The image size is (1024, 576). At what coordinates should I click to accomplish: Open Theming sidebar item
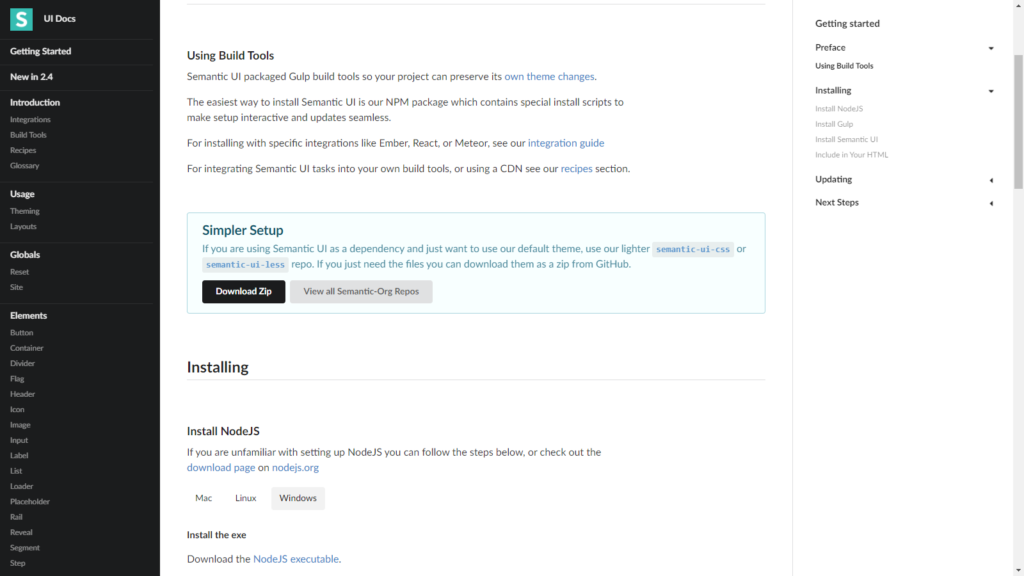(25, 211)
